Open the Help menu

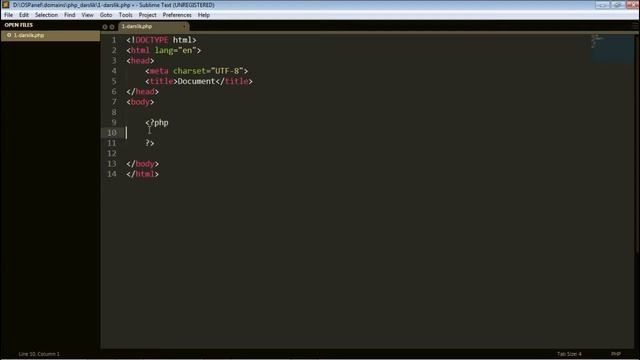point(204,15)
